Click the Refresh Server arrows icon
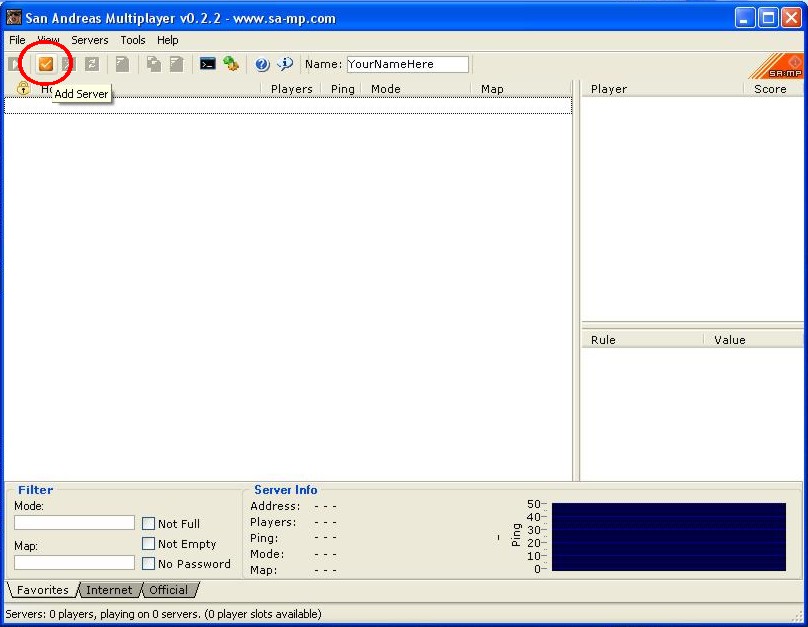The height and width of the screenshot is (627, 808). click(92, 64)
